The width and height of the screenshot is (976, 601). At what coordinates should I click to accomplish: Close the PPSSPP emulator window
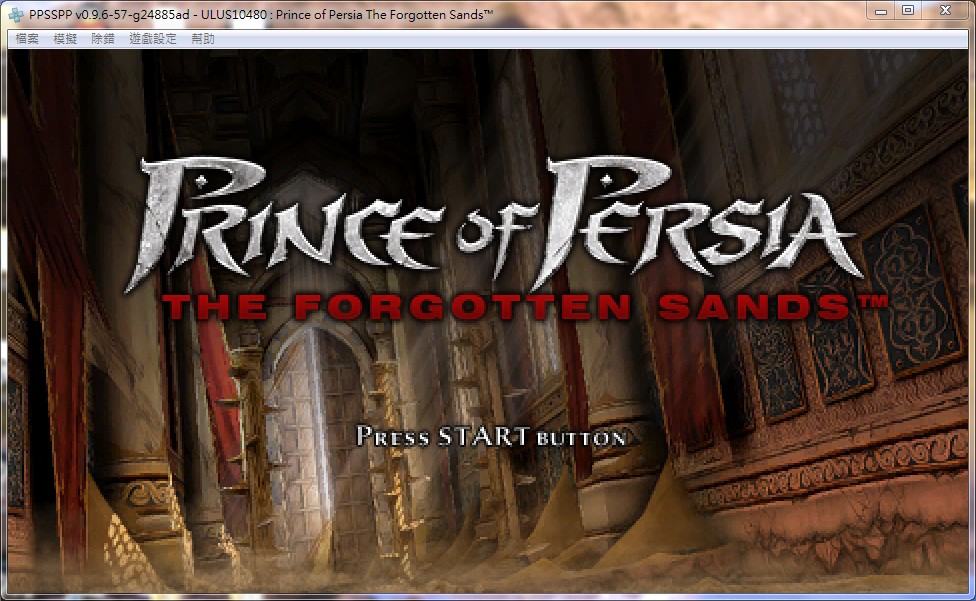[x=944, y=11]
